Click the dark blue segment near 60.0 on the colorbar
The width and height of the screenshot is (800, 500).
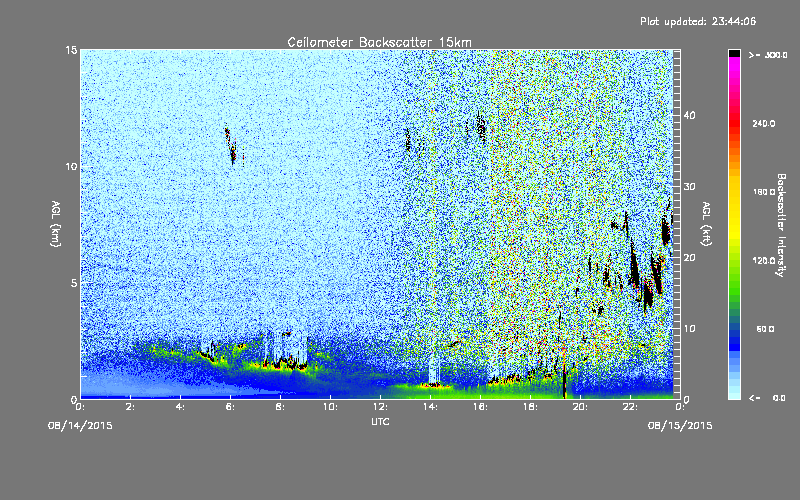(x=734, y=336)
